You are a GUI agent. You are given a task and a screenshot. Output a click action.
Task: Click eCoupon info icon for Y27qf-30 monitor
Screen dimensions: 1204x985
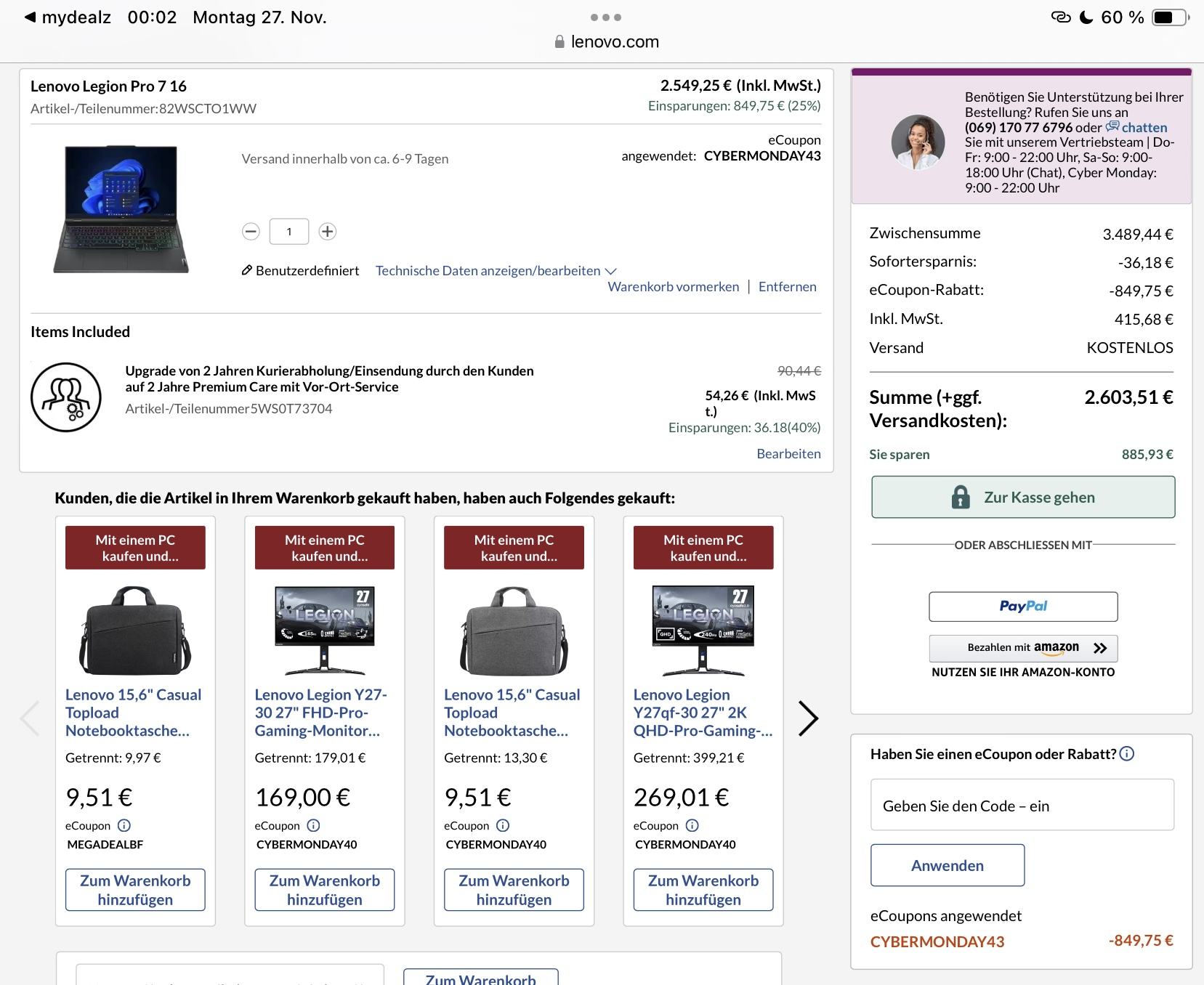pyautogui.click(x=692, y=825)
